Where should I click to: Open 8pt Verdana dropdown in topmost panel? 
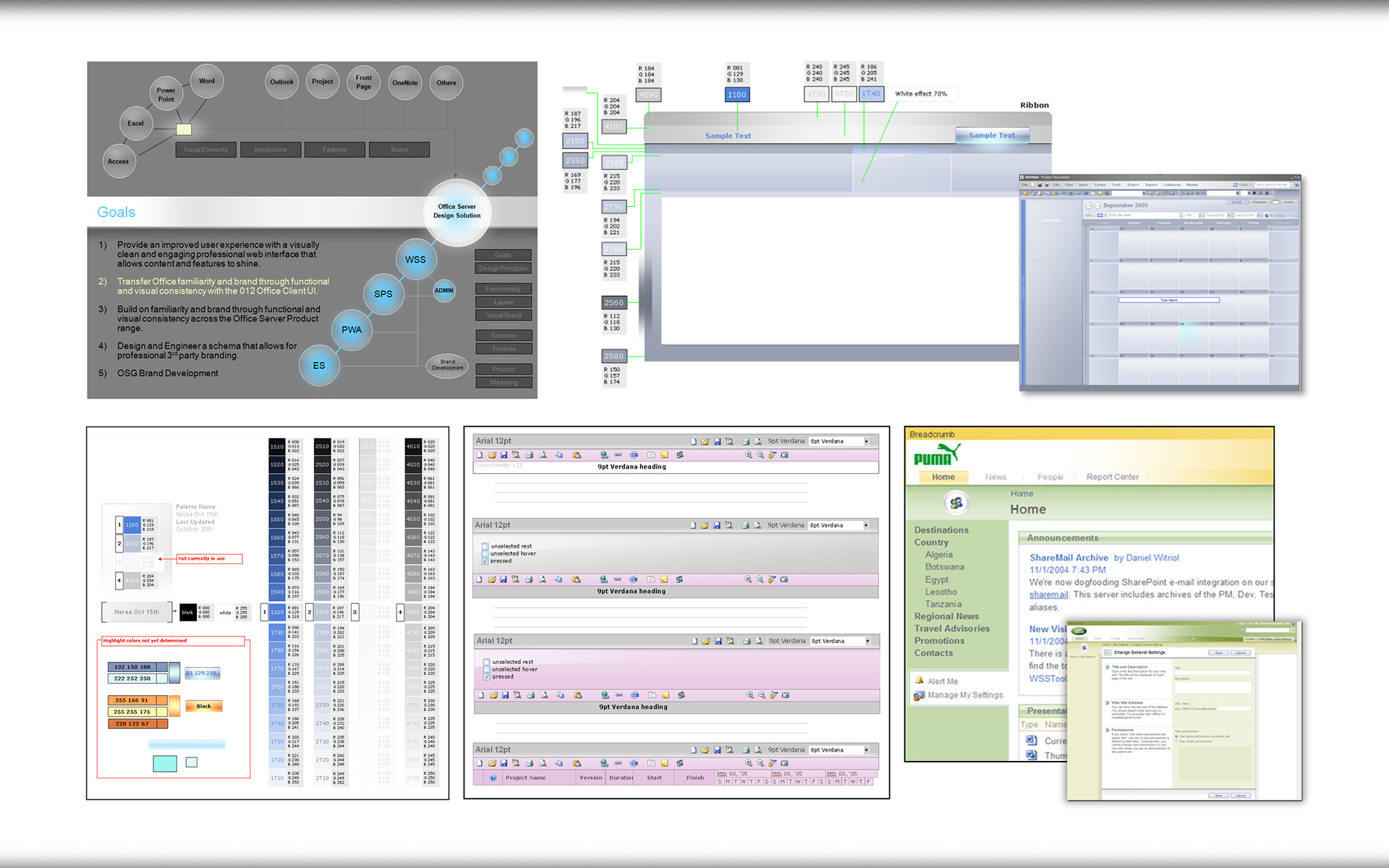click(866, 441)
